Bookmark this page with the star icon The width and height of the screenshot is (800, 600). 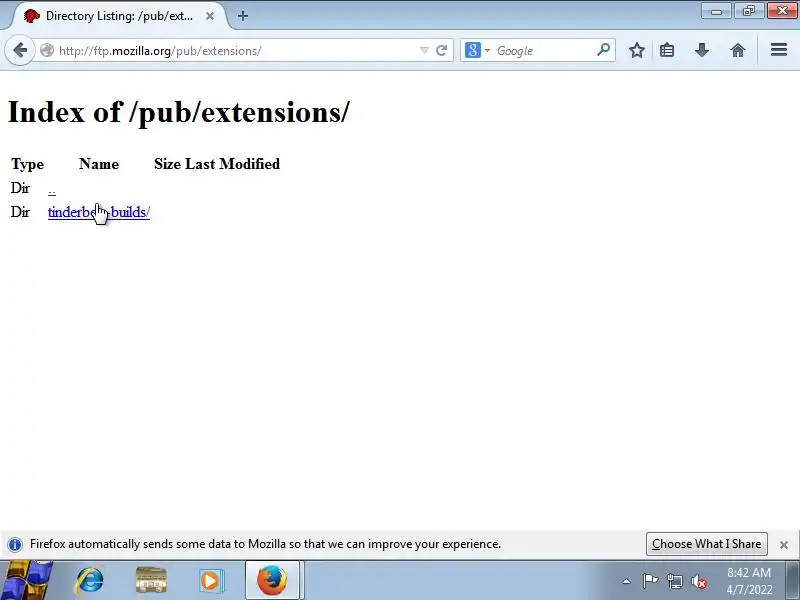636,51
